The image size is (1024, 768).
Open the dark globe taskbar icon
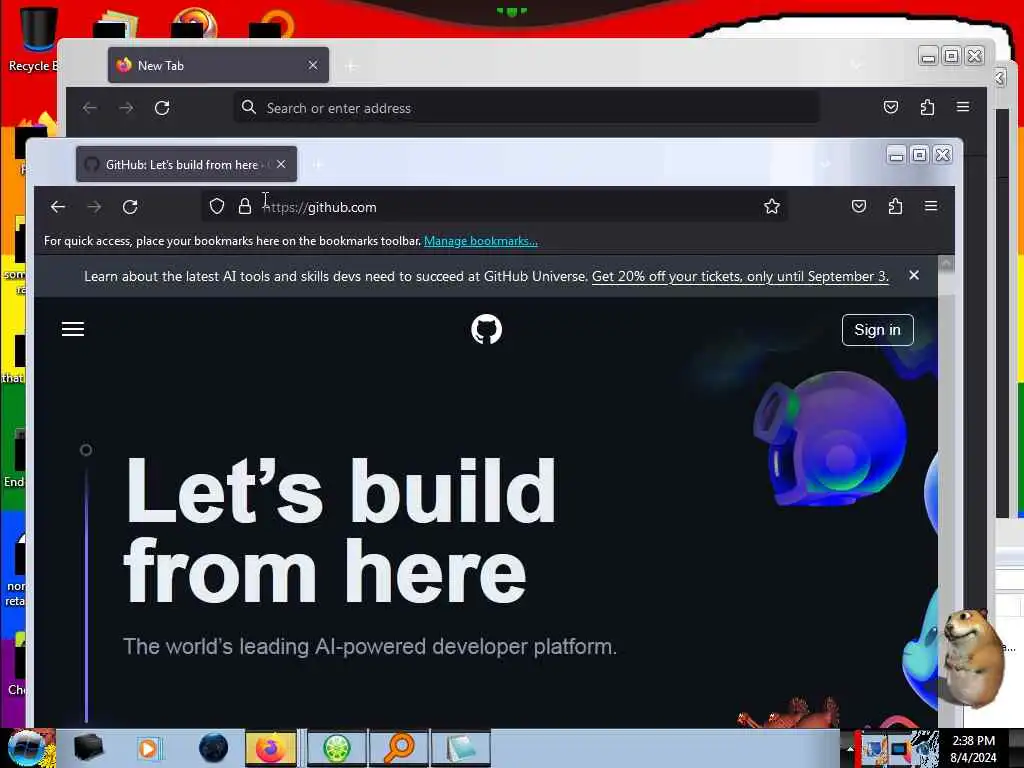pos(214,748)
